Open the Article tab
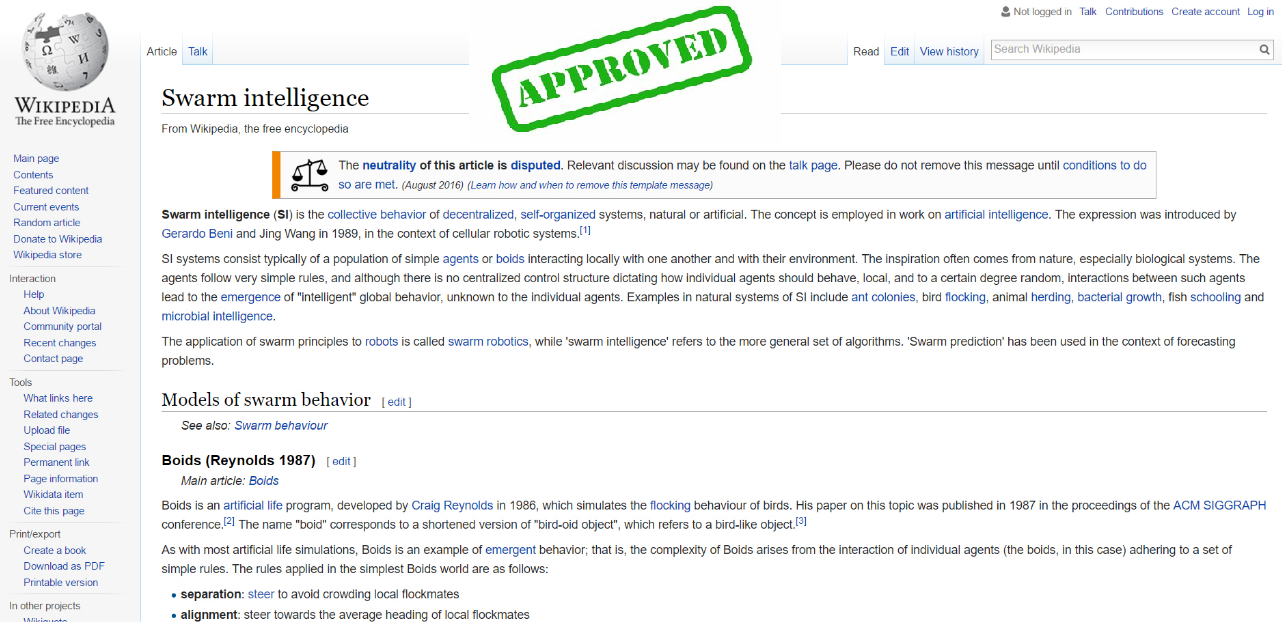 tap(162, 51)
